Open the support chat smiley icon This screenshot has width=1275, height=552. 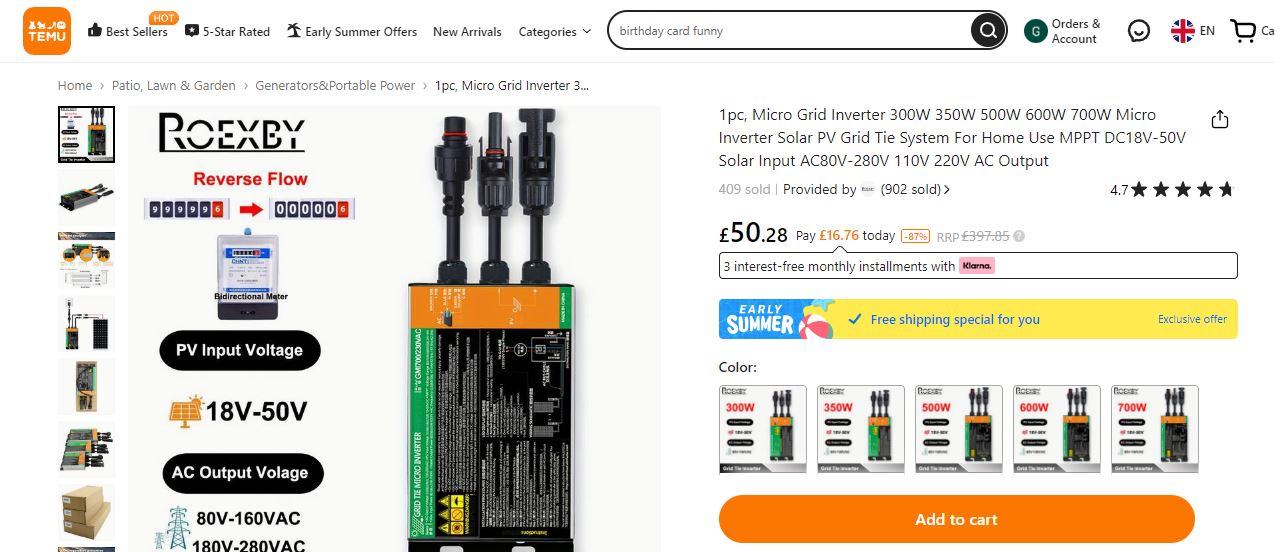point(1139,31)
